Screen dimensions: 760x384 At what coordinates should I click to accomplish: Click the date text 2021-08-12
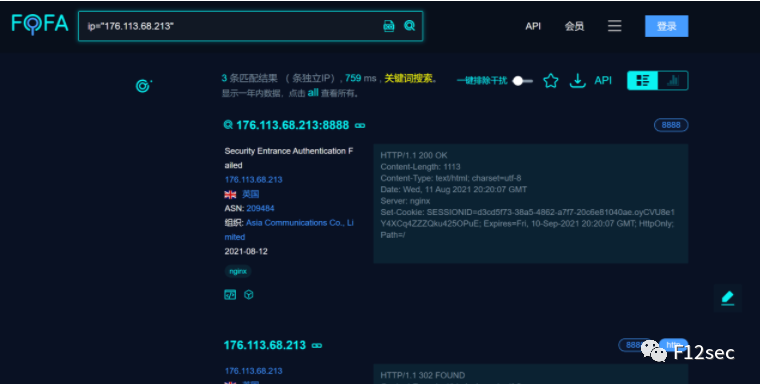point(246,251)
